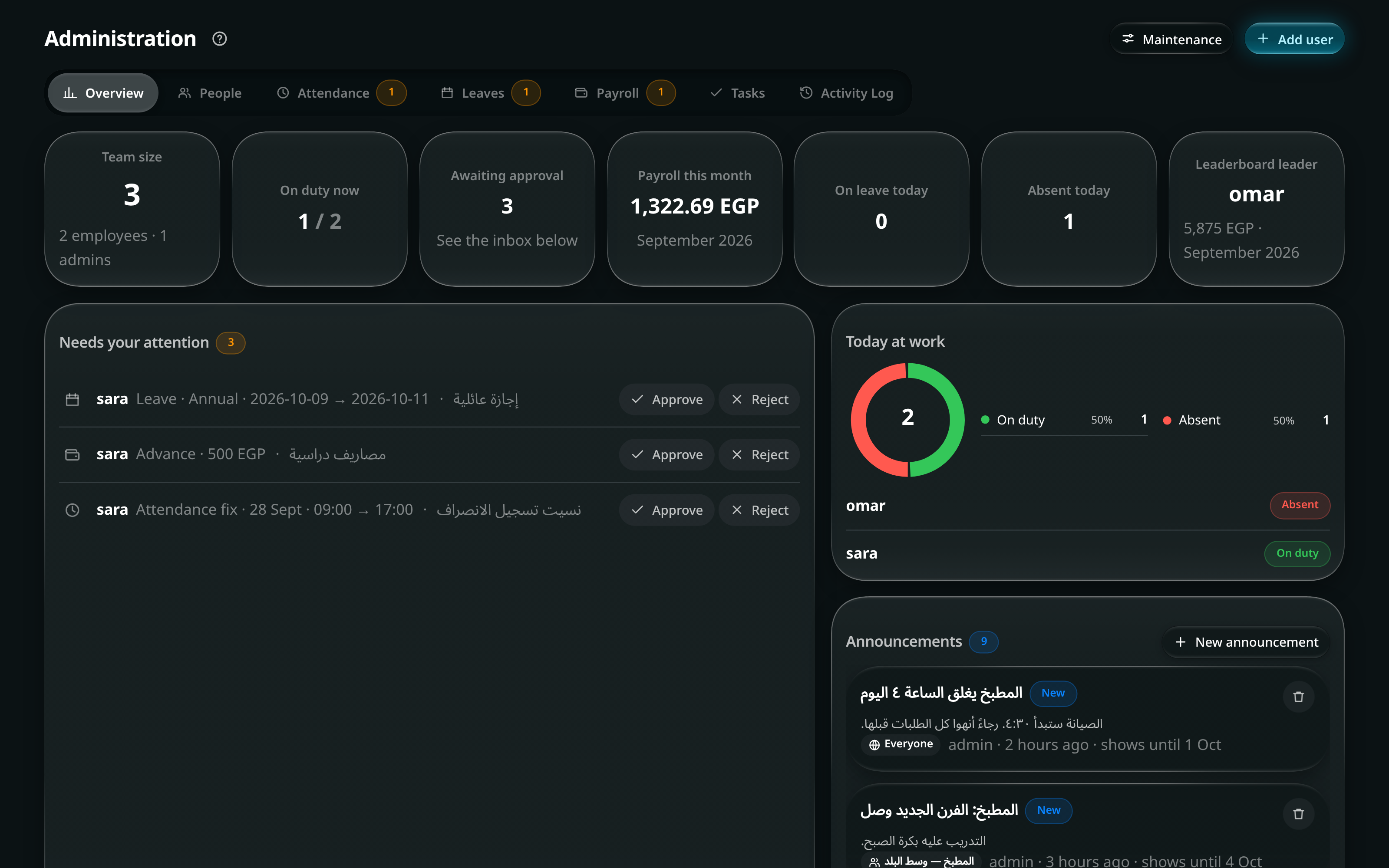Reject sara's annual leave request
Screen dimensions: 1389x868
click(x=759, y=400)
